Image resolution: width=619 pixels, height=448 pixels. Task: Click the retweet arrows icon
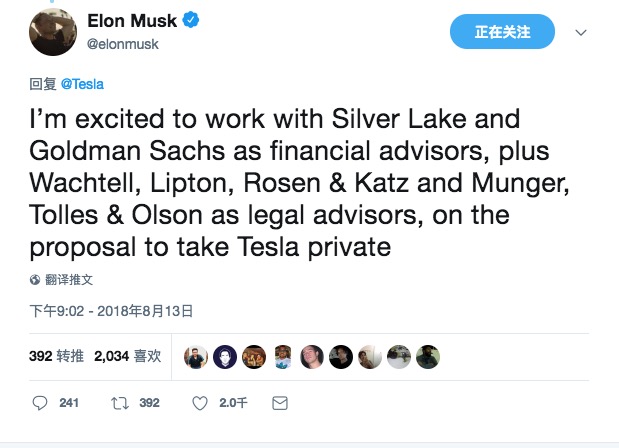click(x=119, y=403)
